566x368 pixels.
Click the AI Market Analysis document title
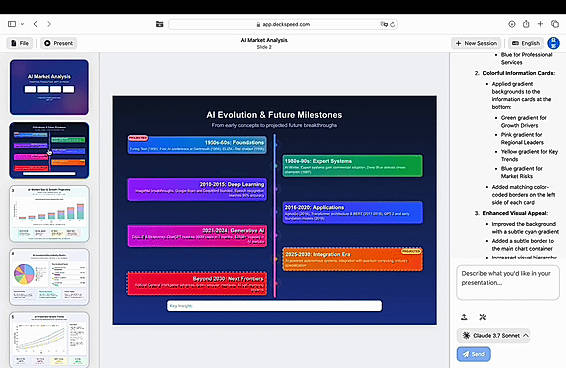(264, 40)
